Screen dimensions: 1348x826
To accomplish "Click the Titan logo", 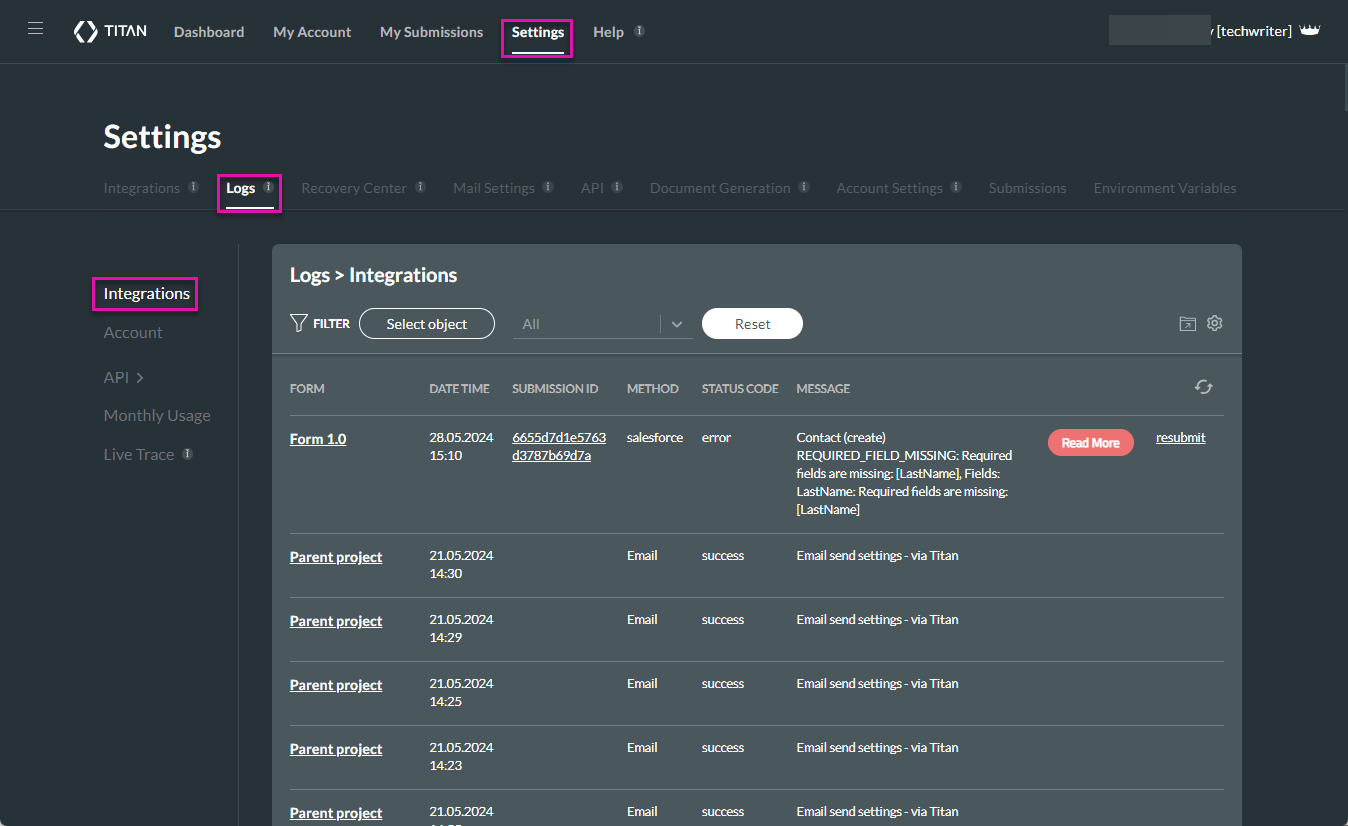I will click(110, 30).
